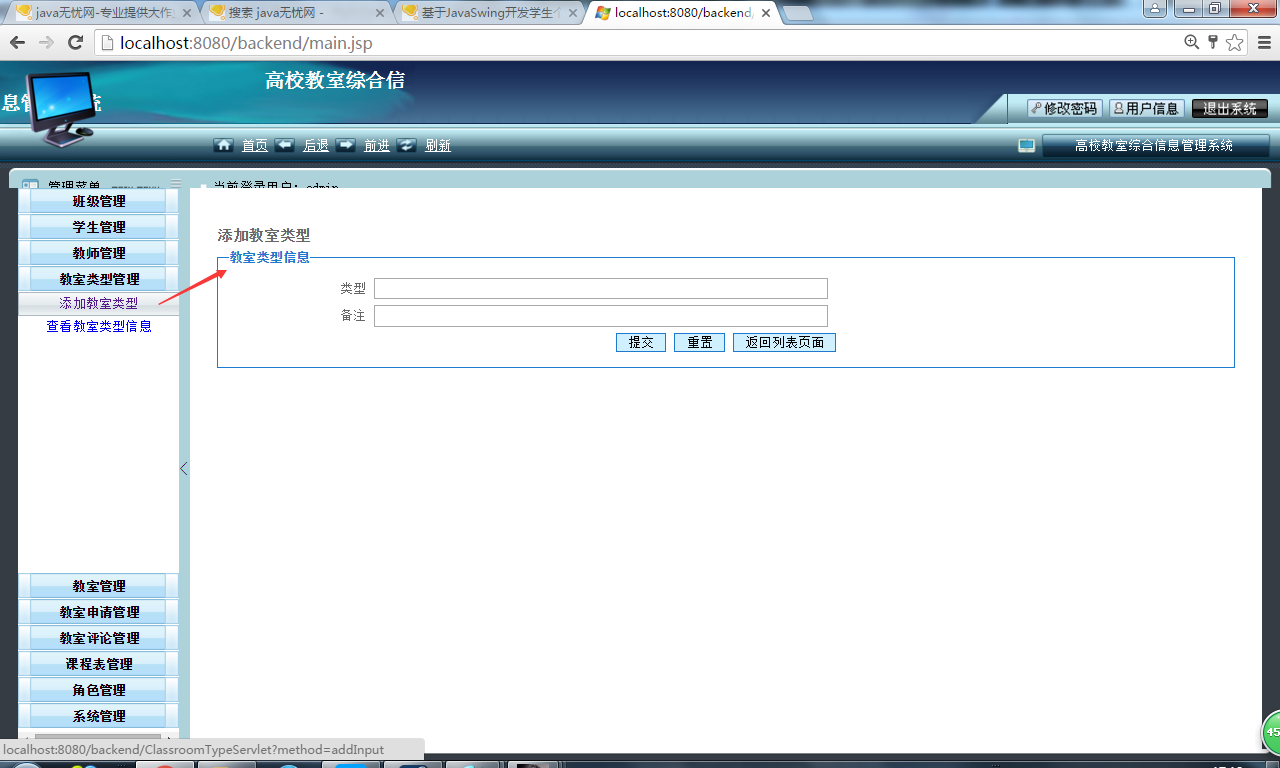
Task: Click the home icon beside 首页
Action: click(224, 145)
